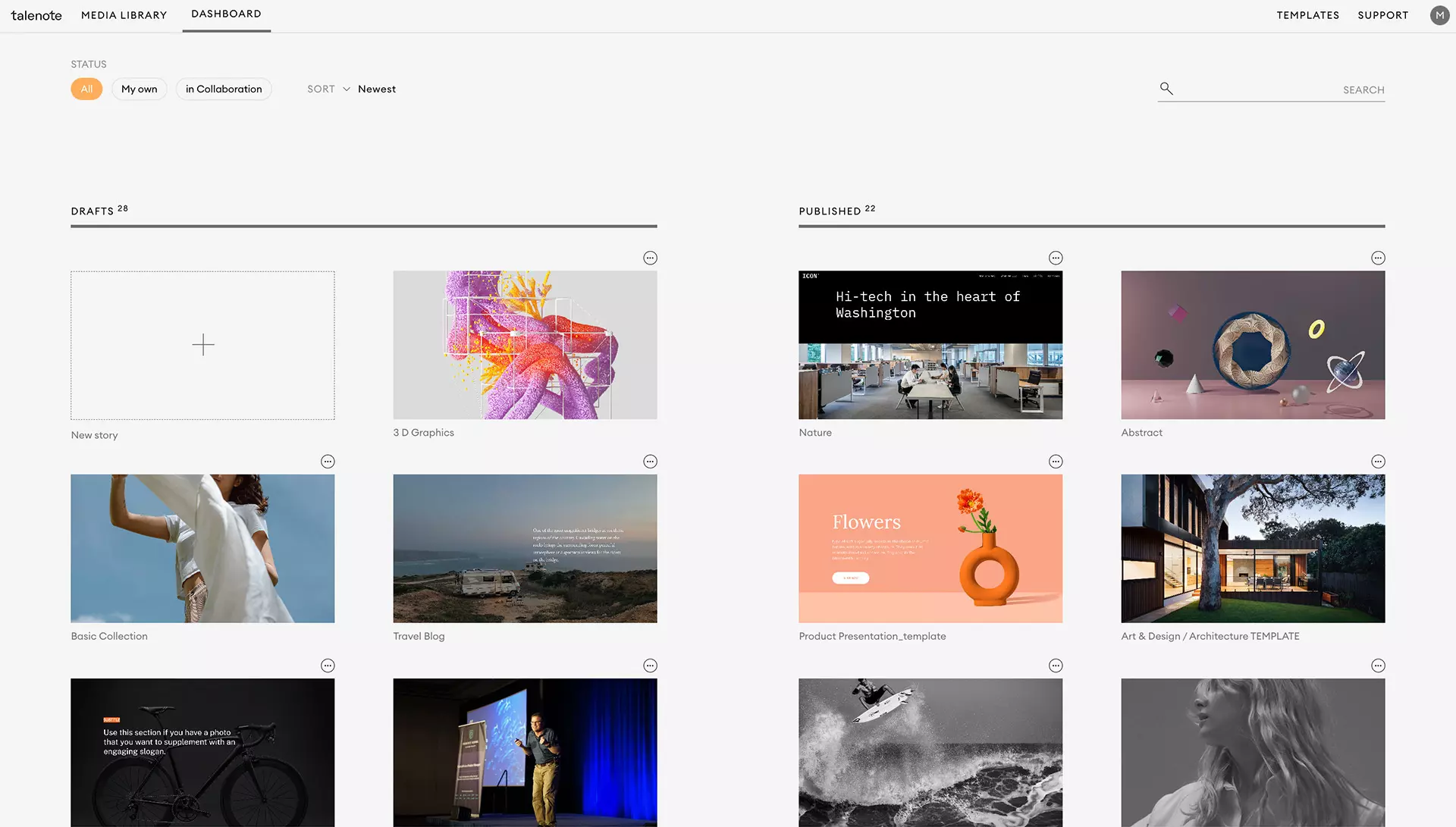Open the user profile avatar menu
This screenshot has width=1456, height=827.
click(1439, 15)
